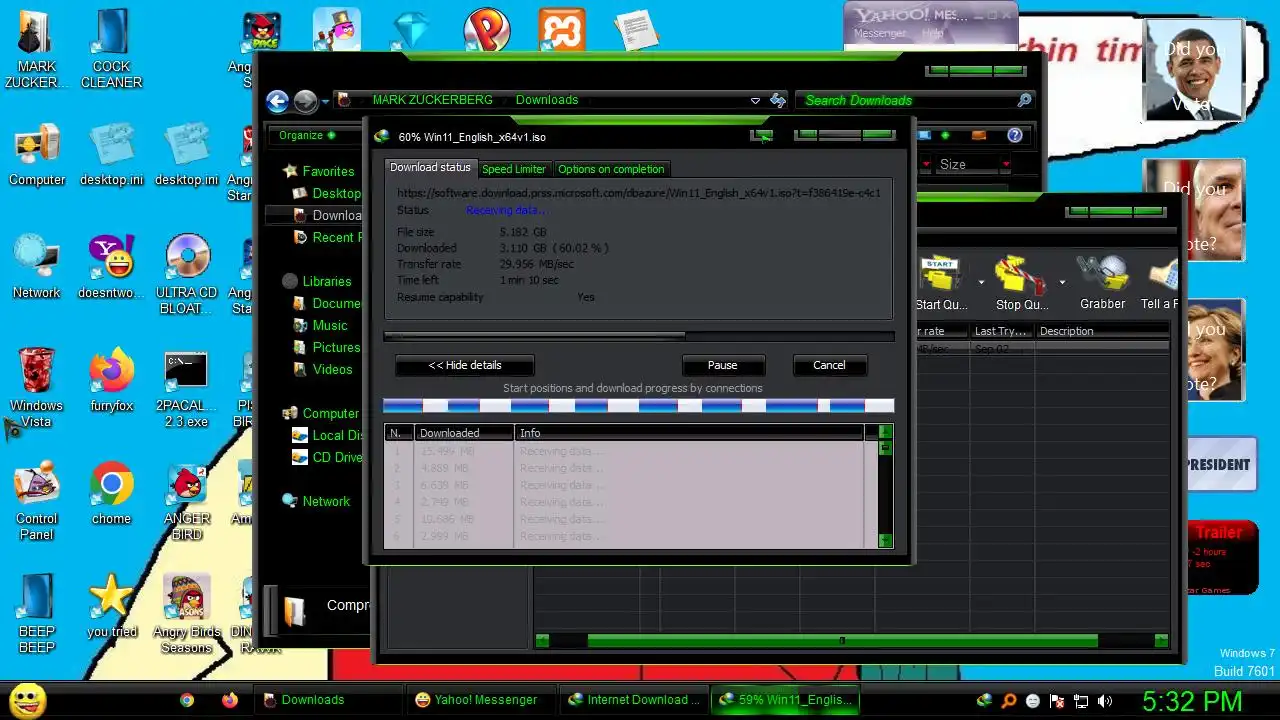Image resolution: width=1280 pixels, height=720 pixels.
Task: Click the Search Downloads input field
Action: point(905,100)
